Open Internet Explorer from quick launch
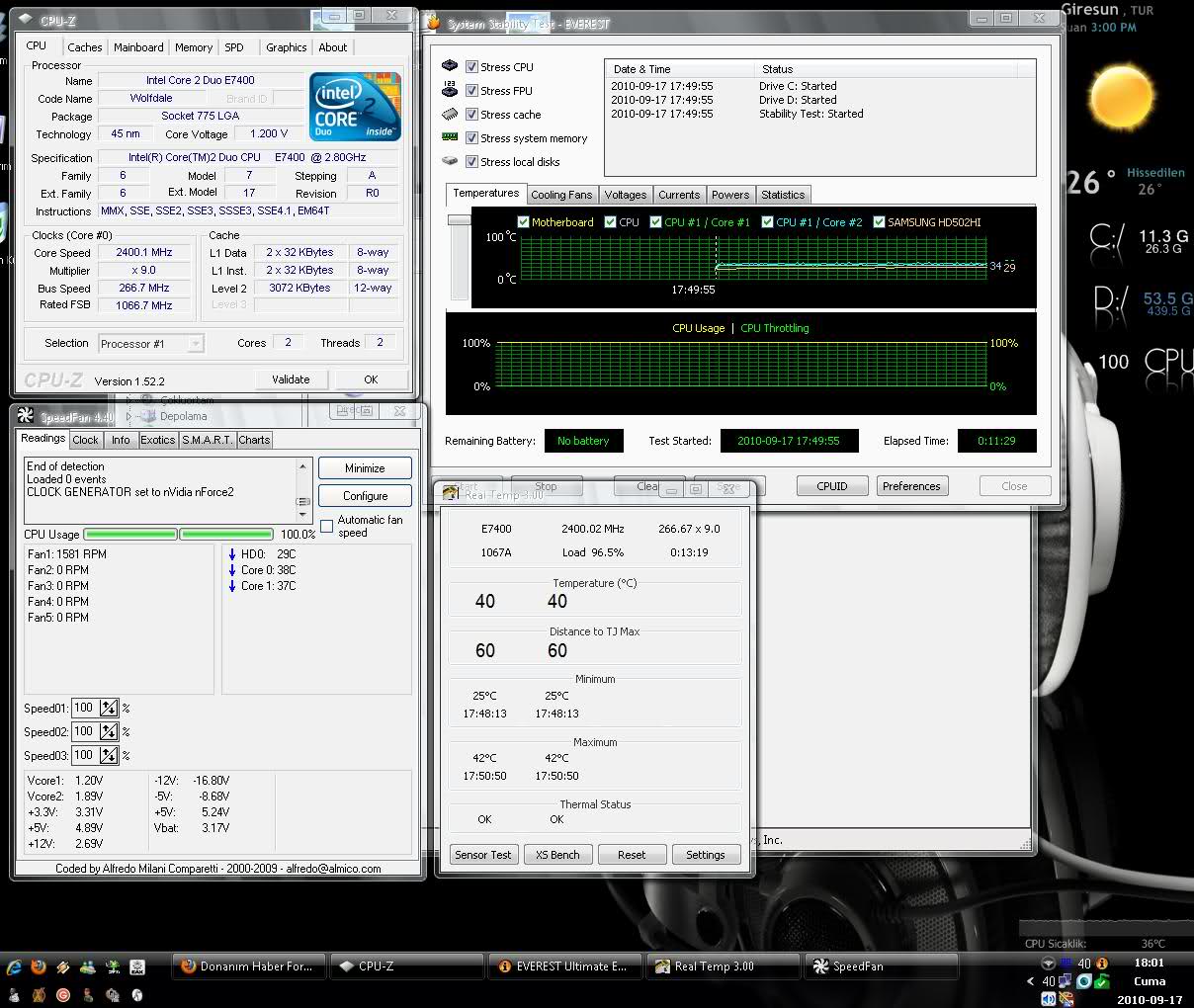Image resolution: width=1194 pixels, height=1008 pixels. click(x=15, y=966)
